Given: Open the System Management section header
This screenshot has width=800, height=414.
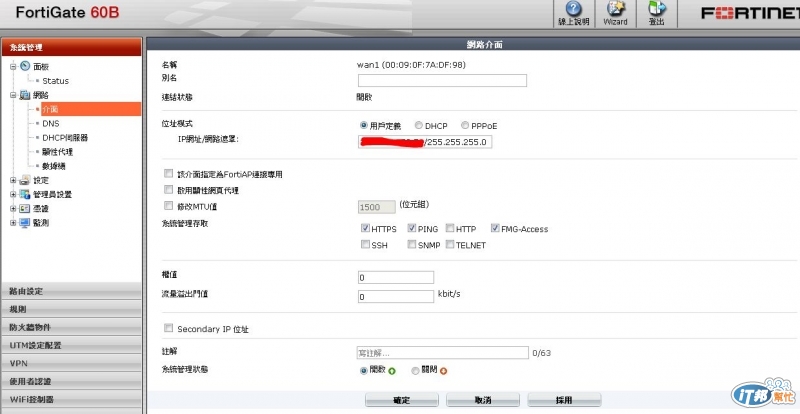Looking at the screenshot, I should pyautogui.click(x=71, y=47).
